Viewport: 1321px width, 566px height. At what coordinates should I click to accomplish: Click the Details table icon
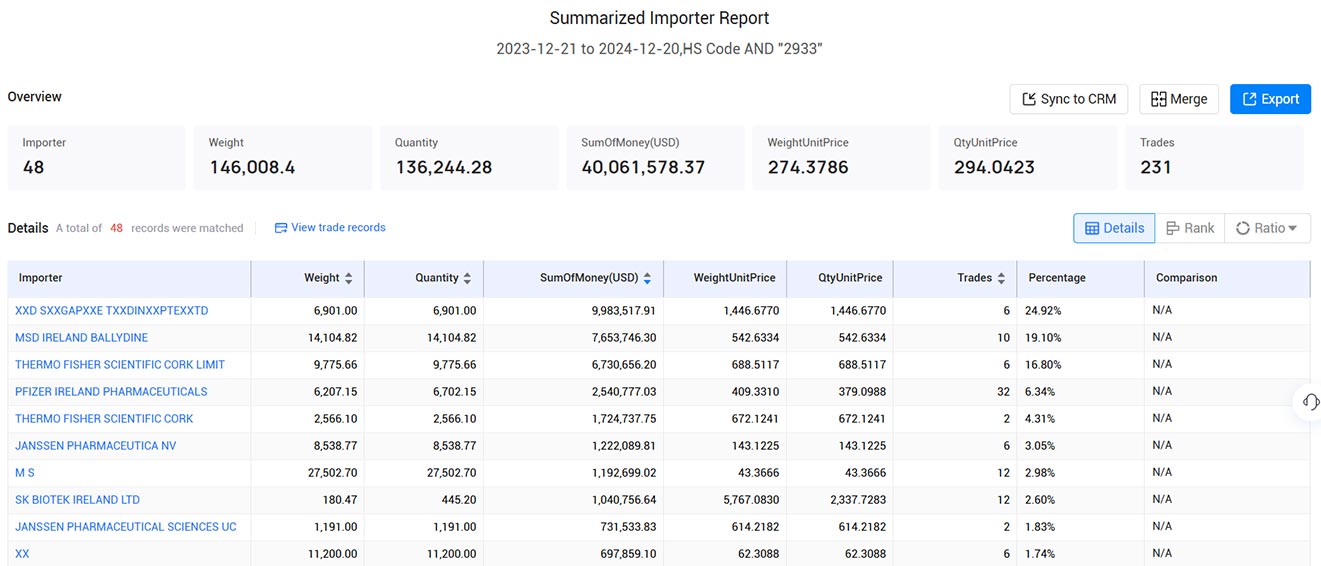coord(1092,228)
